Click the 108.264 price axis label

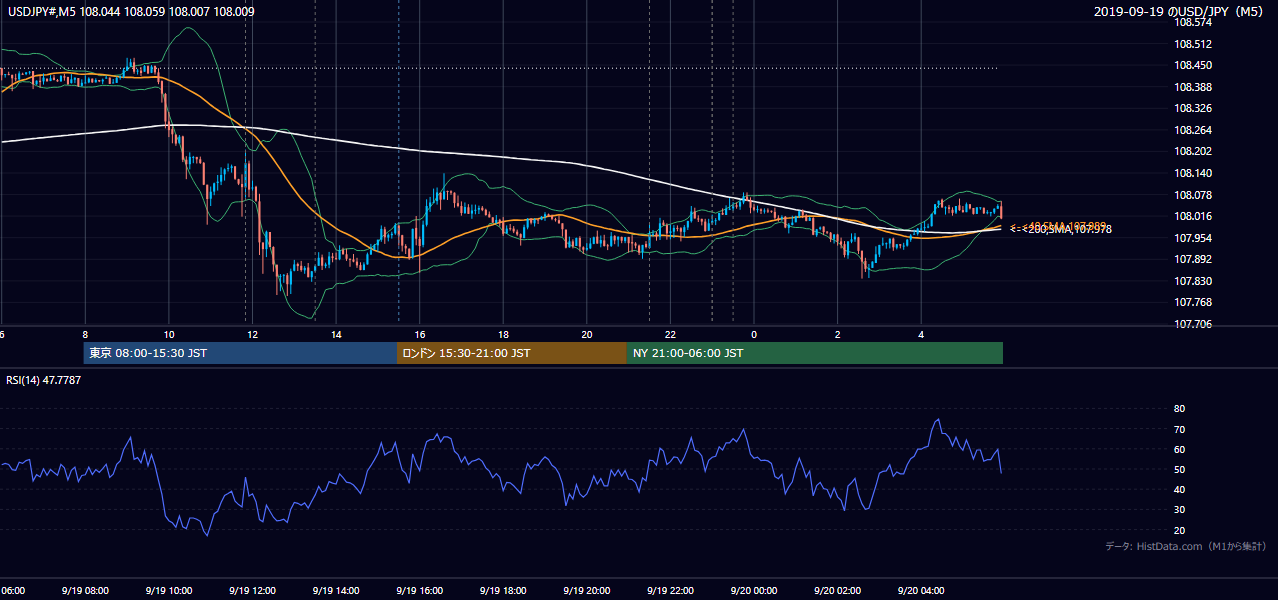[1191, 130]
